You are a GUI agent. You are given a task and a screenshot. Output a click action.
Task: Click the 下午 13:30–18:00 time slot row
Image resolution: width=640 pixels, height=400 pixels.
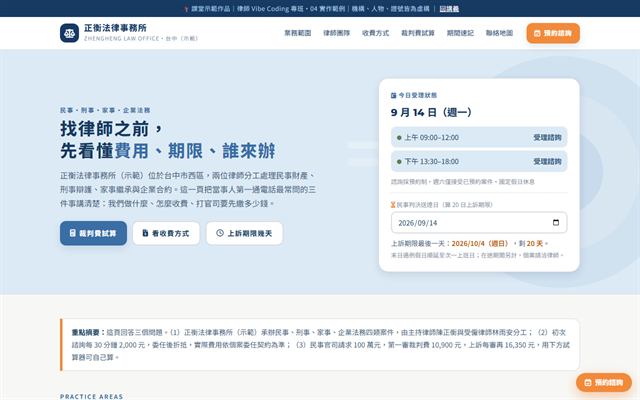[479, 162]
